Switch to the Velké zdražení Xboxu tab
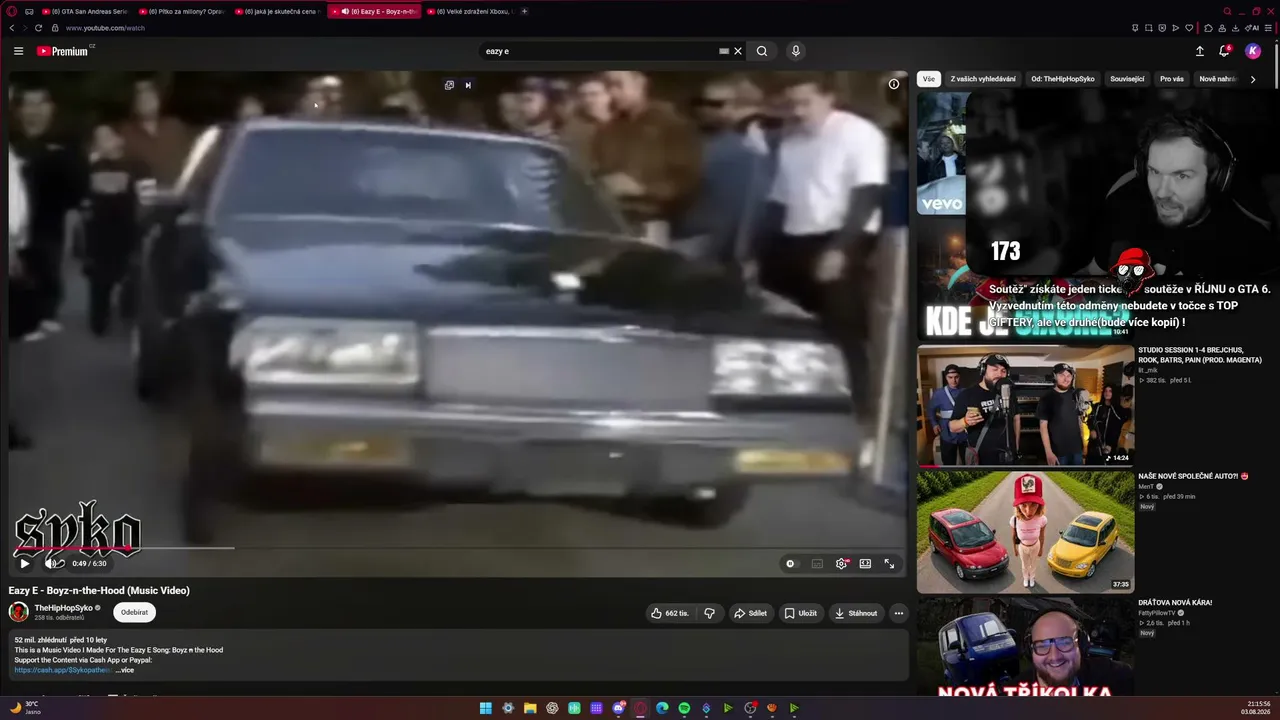 click(x=470, y=11)
